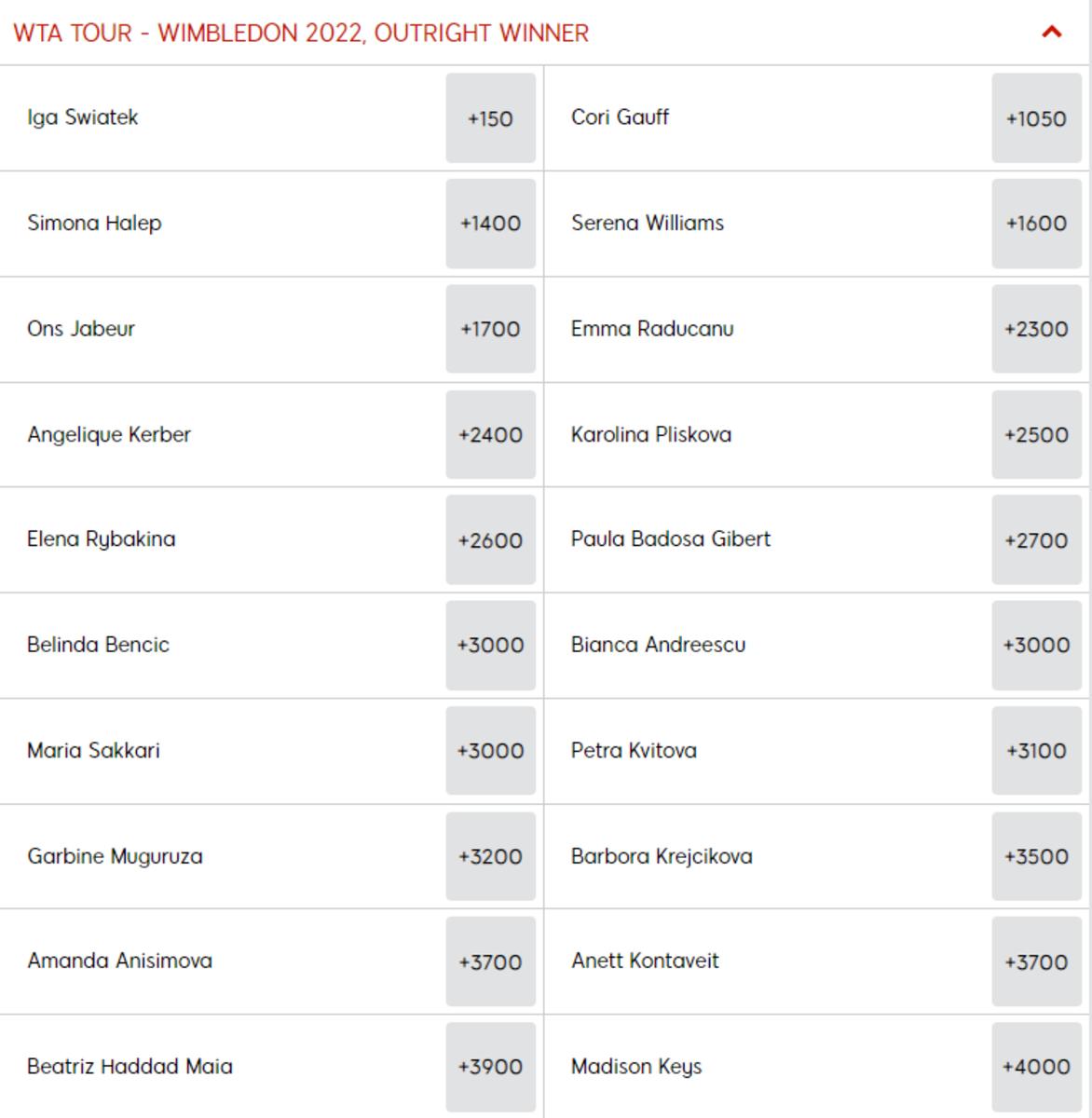The width and height of the screenshot is (1092, 1118).
Task: Click Angelique Kerber +2400 odds button
Action: [x=490, y=435]
